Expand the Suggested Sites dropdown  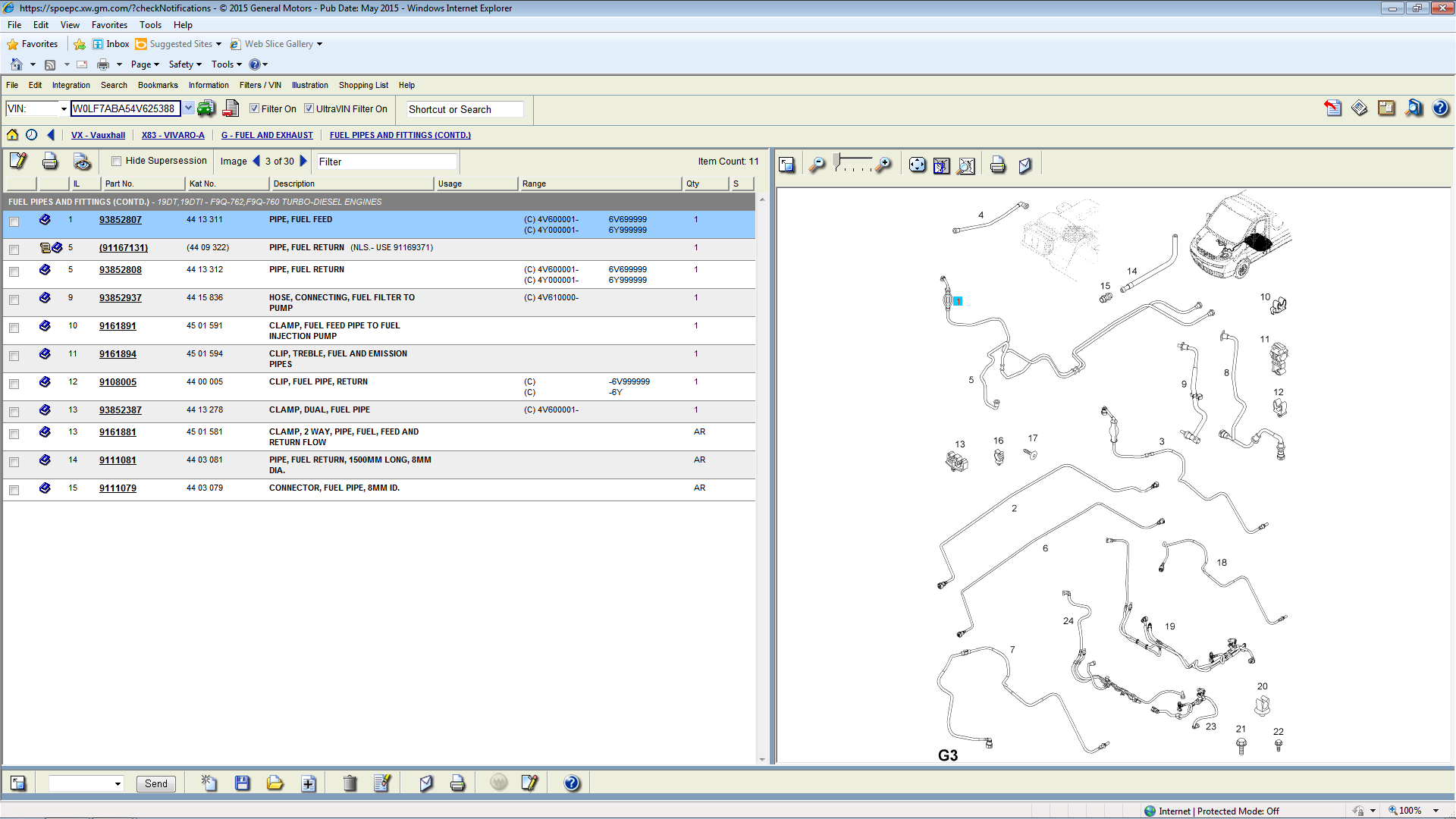[218, 44]
